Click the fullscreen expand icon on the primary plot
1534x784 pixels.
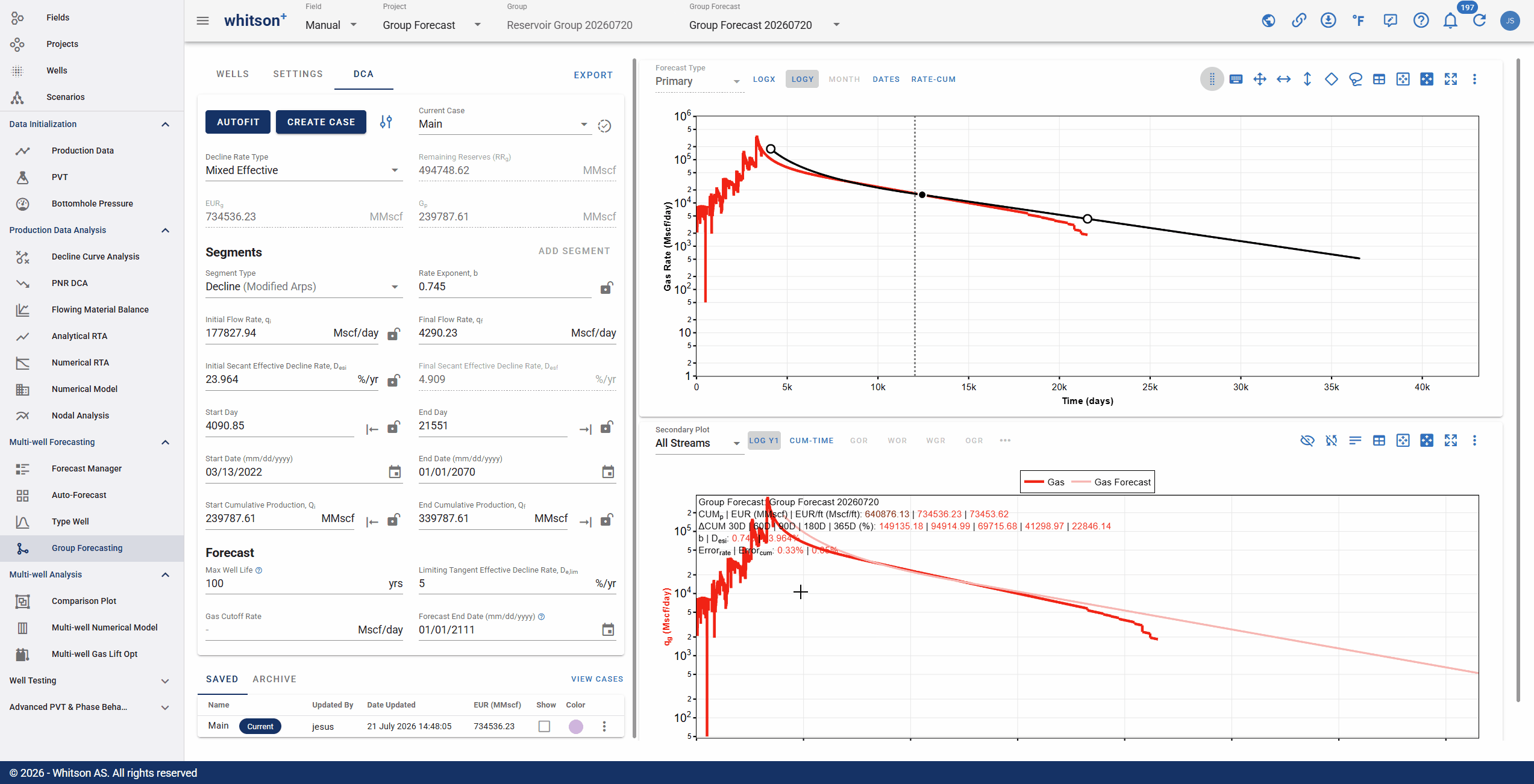(1451, 79)
